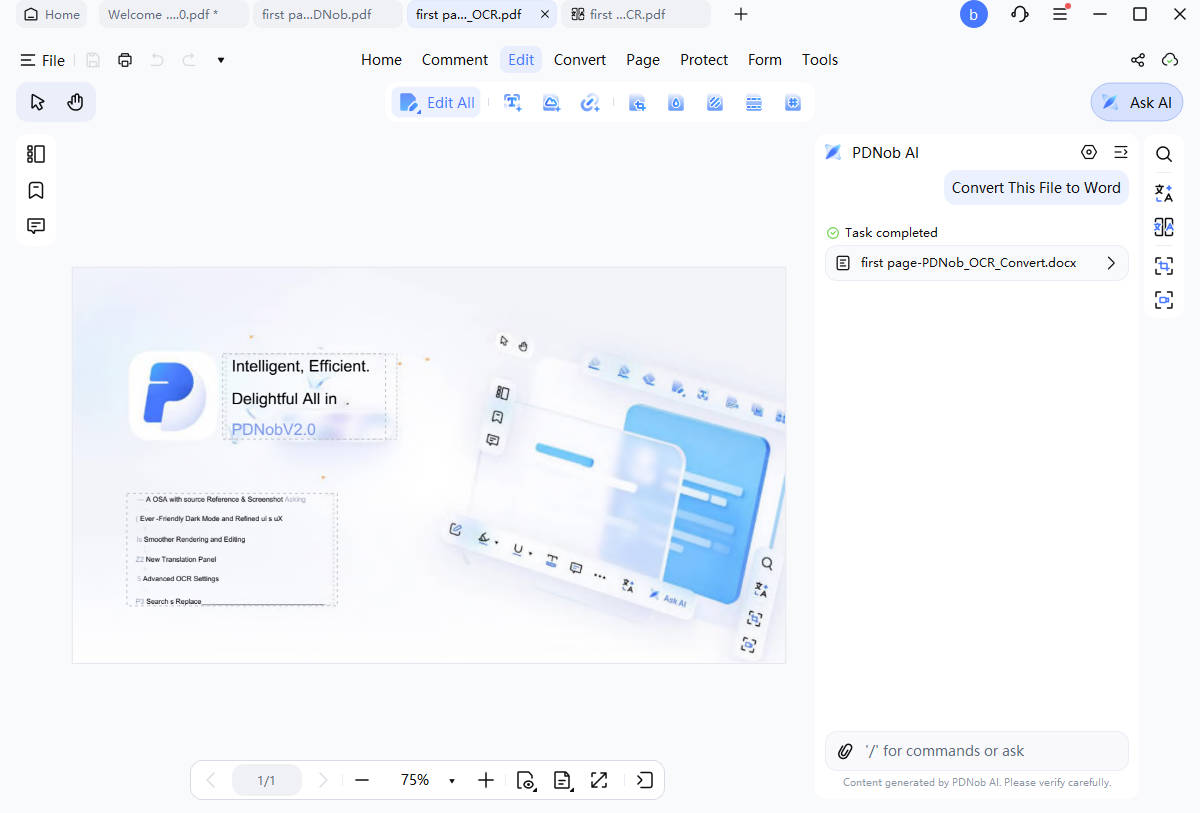Toggle the Ask AI button
1200x813 pixels.
(1137, 102)
